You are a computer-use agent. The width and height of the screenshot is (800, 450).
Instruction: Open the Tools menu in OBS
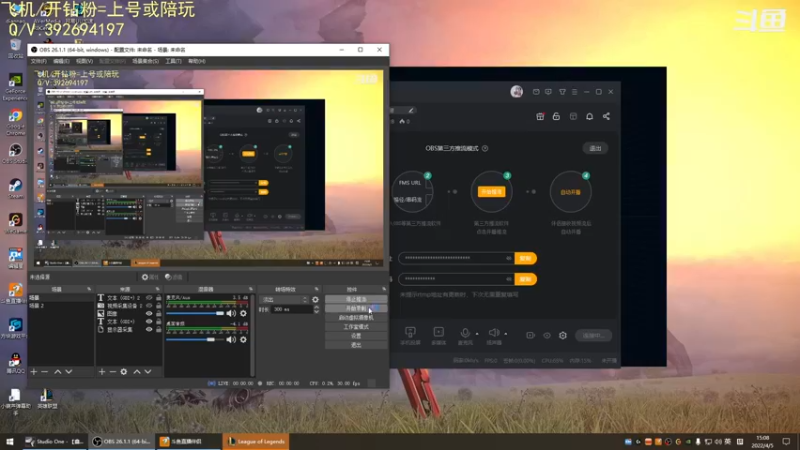coord(173,61)
